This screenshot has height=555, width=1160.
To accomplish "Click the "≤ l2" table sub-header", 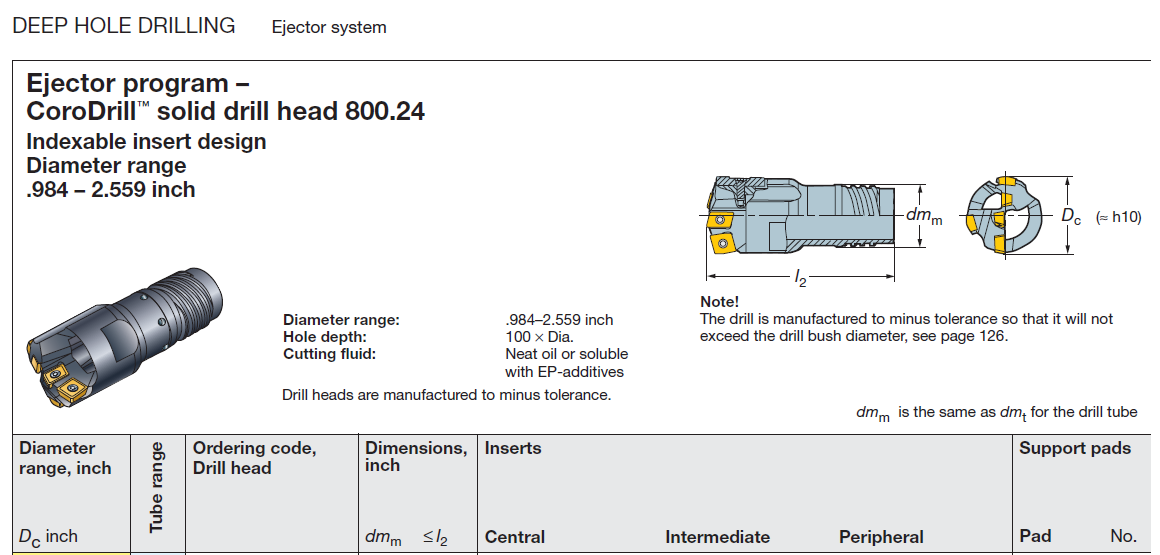I will tap(435, 538).
